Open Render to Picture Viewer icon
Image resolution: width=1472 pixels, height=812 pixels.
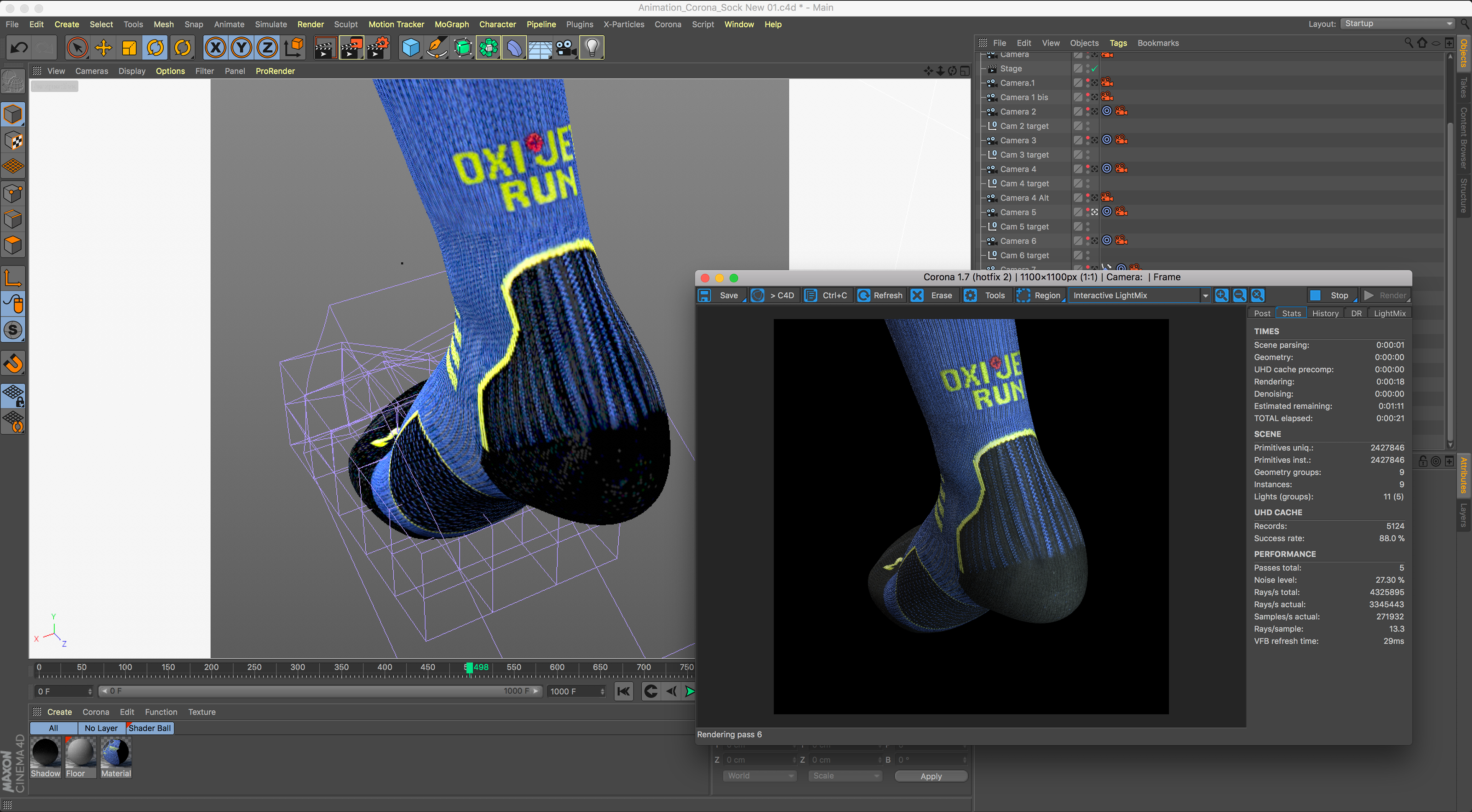351,48
